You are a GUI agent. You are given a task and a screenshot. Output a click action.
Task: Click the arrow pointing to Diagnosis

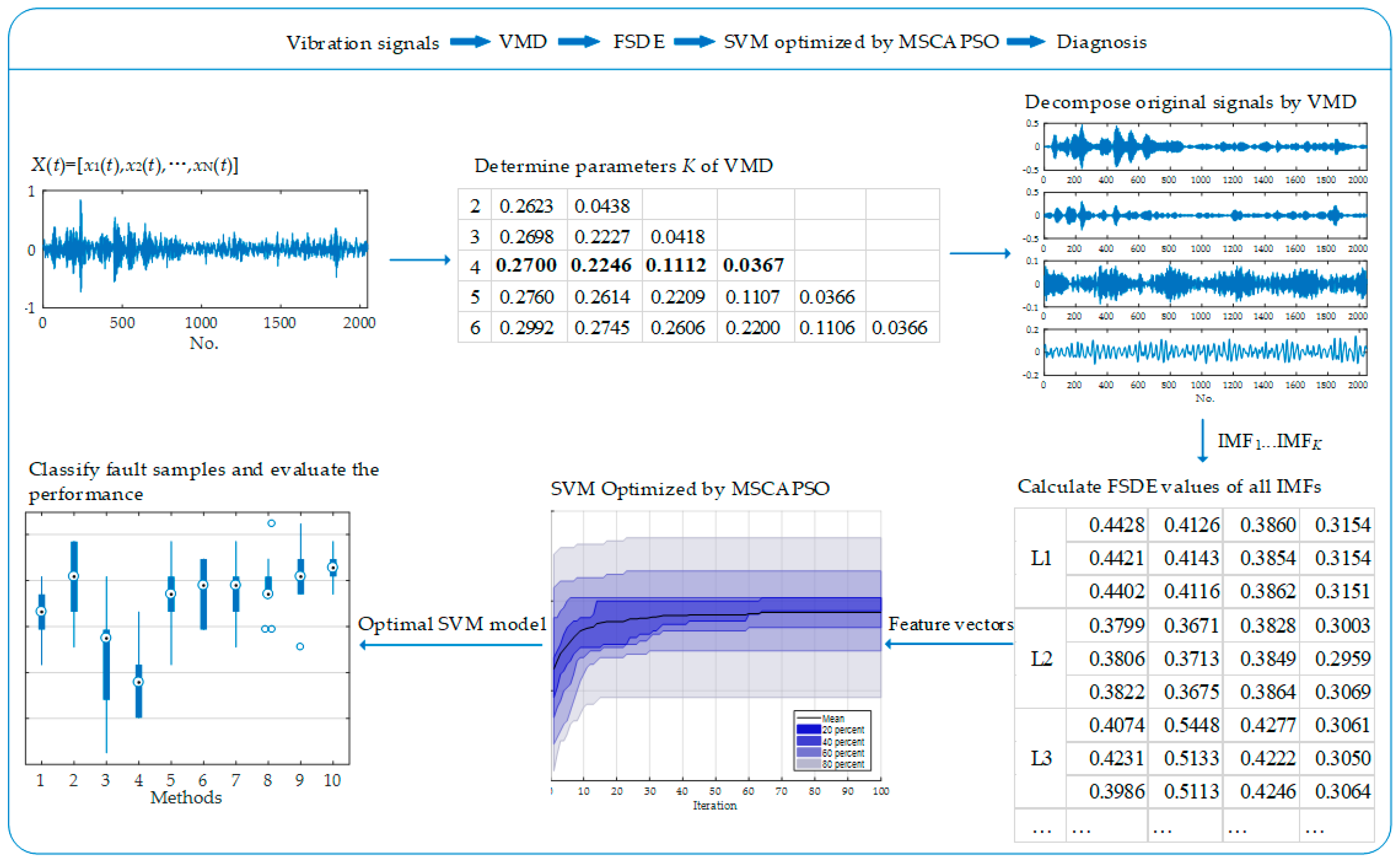click(1026, 42)
